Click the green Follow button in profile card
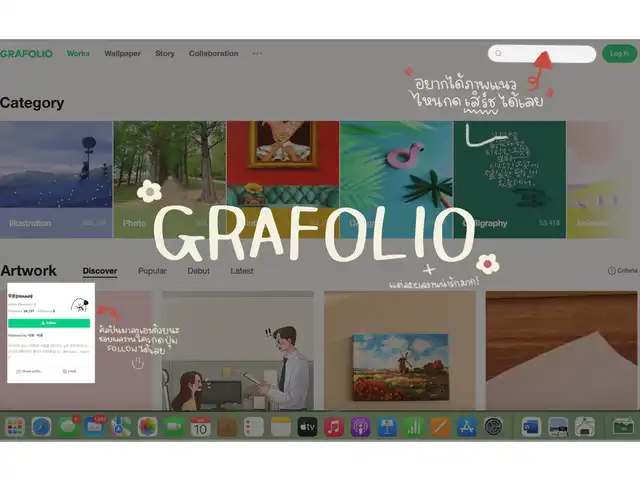This screenshot has height=480, width=640. pos(50,324)
